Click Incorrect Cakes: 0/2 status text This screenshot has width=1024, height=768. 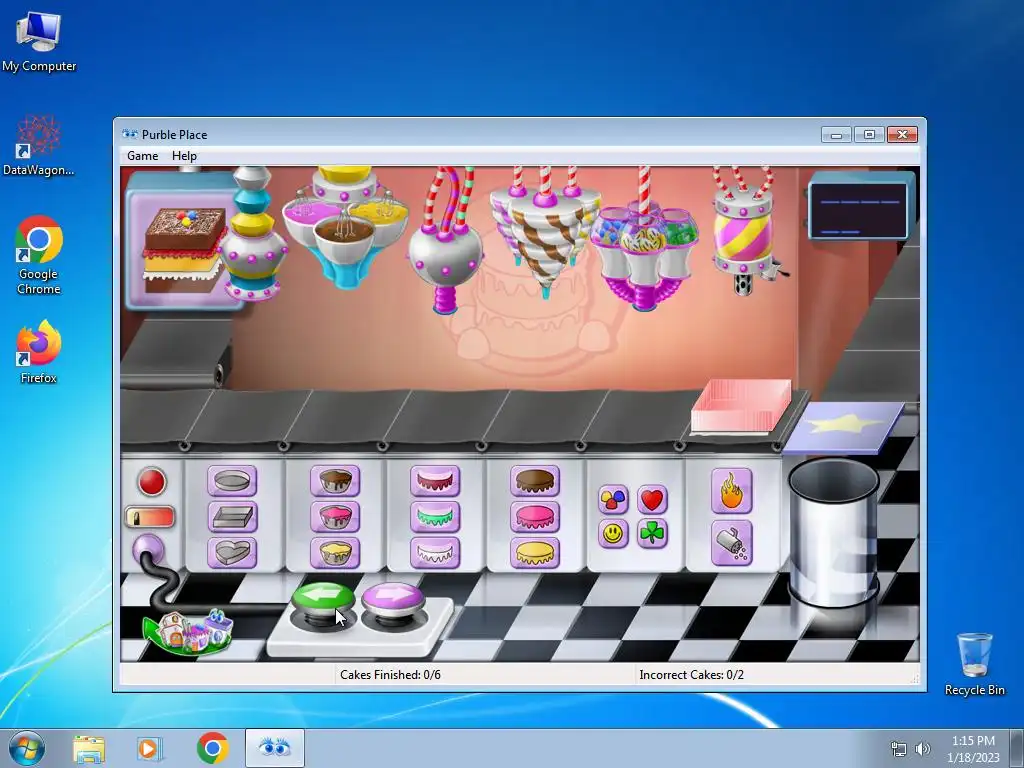tap(692, 675)
